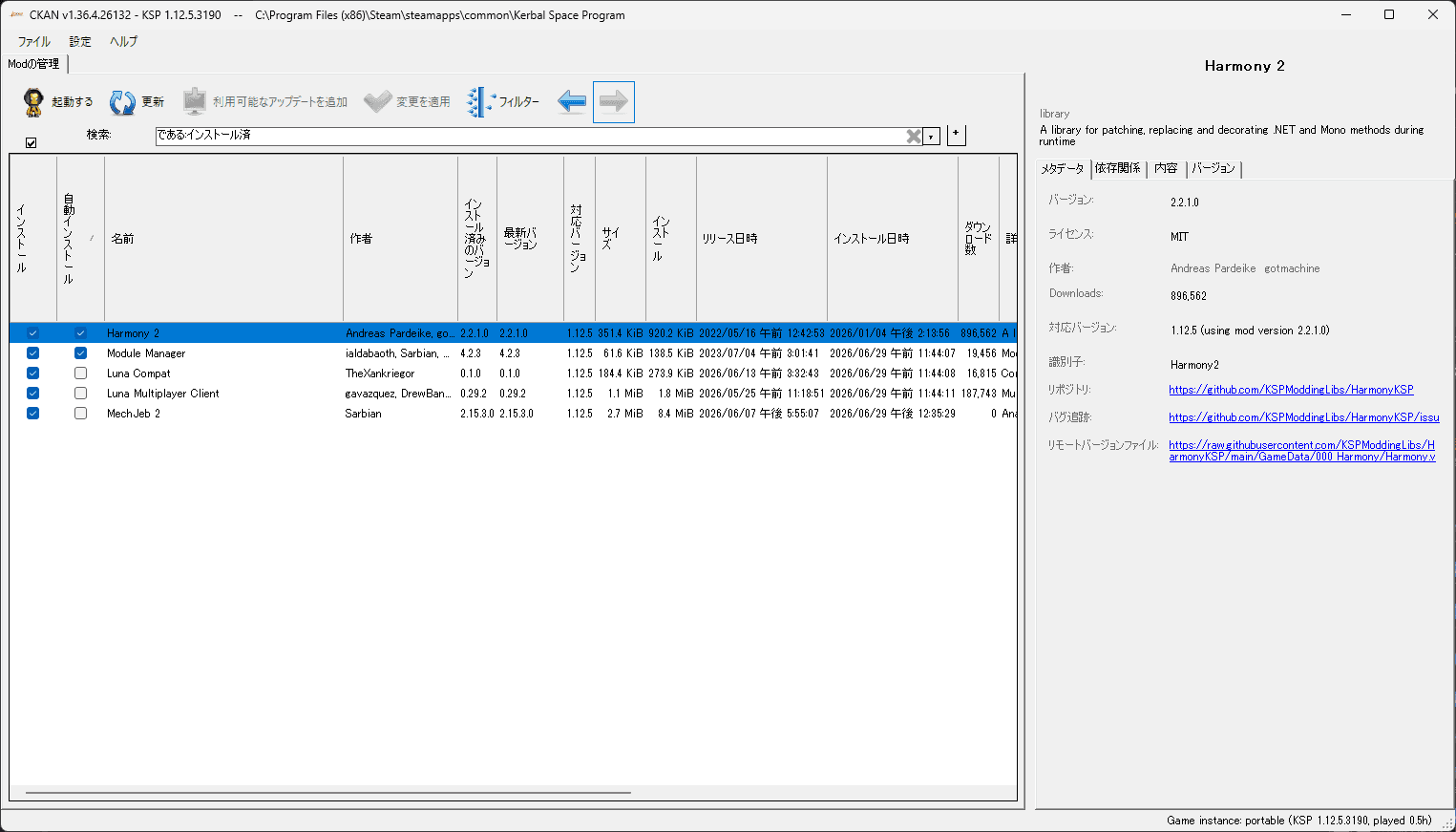Click the horizontal scrollbar under mod list
The image size is (1456, 832).
pyautogui.click(x=327, y=793)
